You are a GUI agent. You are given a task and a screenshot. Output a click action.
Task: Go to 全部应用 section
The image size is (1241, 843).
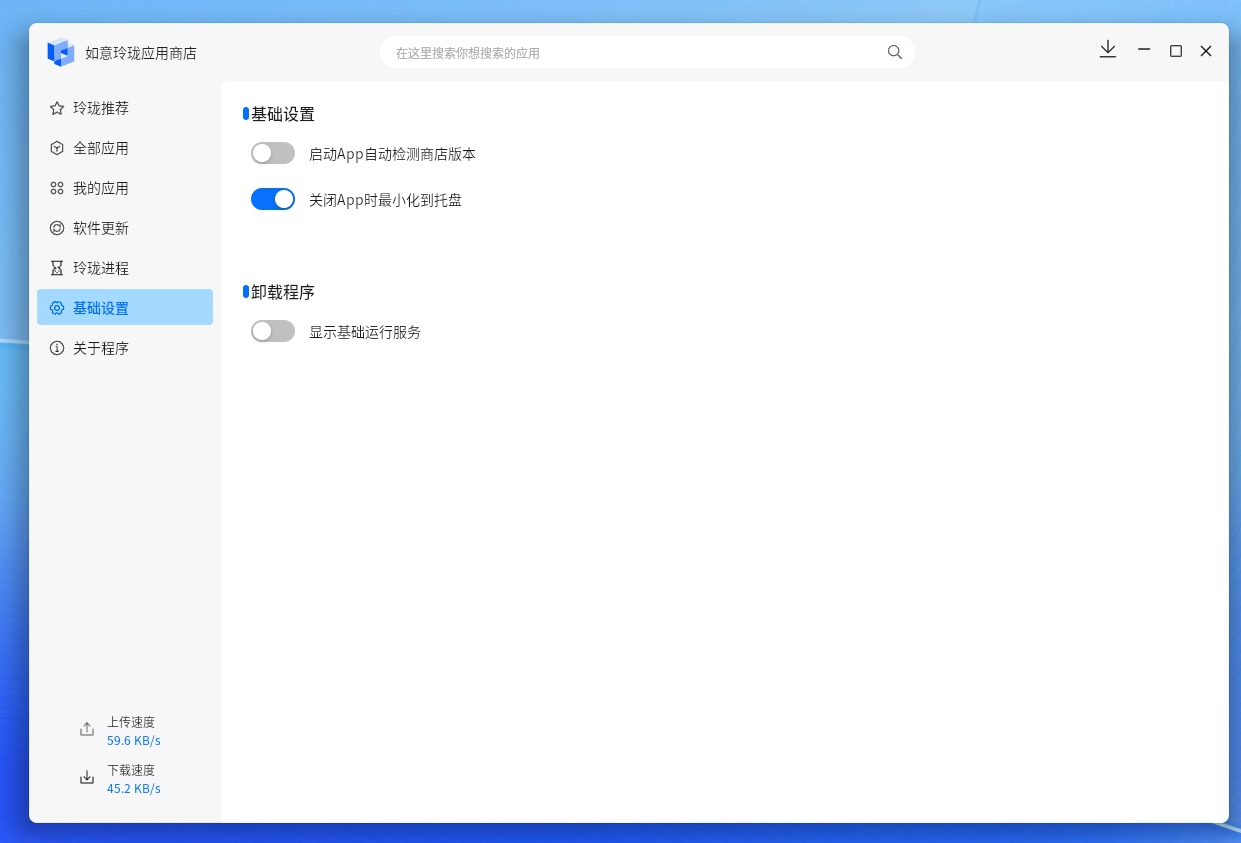coord(125,148)
